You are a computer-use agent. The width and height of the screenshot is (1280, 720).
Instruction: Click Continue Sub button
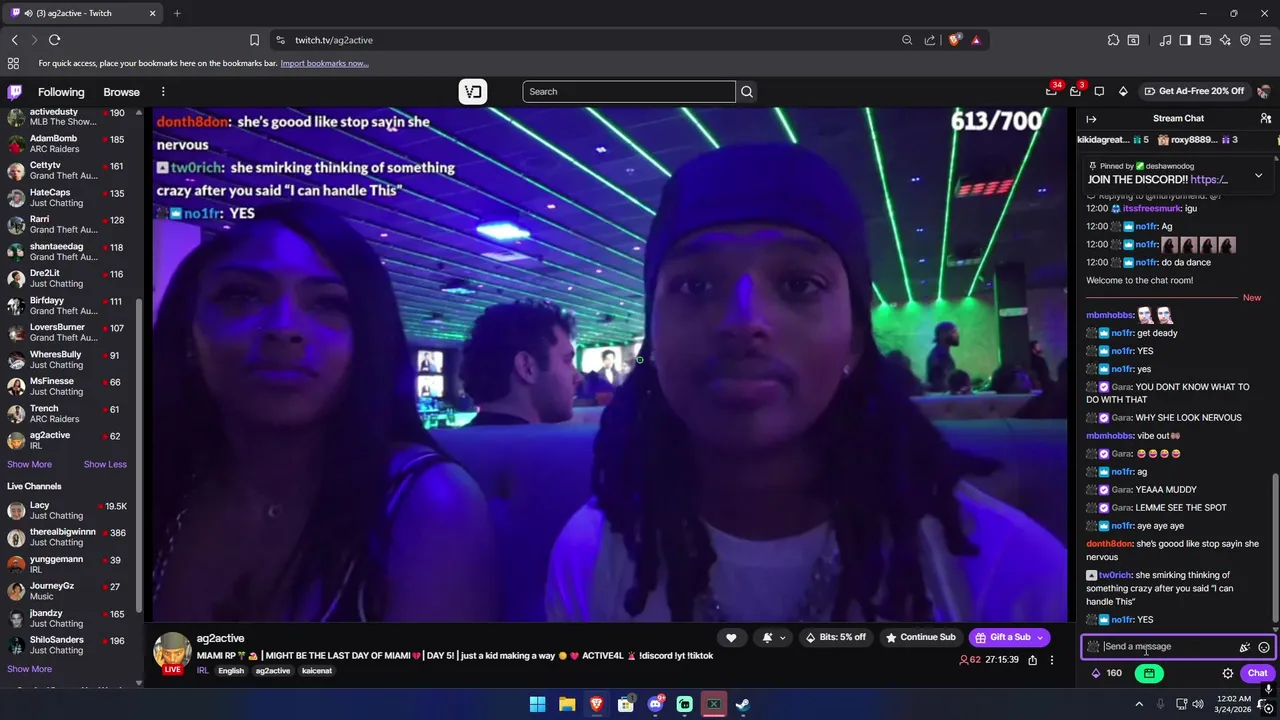(921, 638)
